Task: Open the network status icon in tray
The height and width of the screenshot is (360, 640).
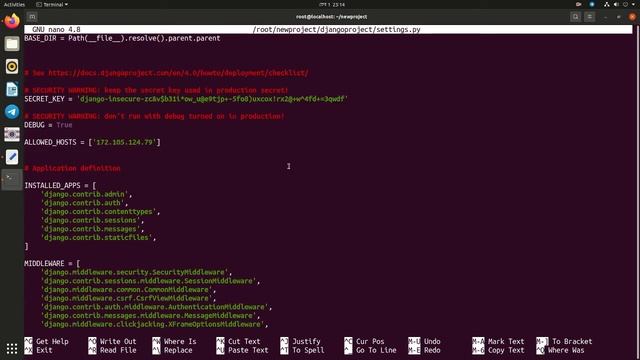Action: [x=607, y=4]
